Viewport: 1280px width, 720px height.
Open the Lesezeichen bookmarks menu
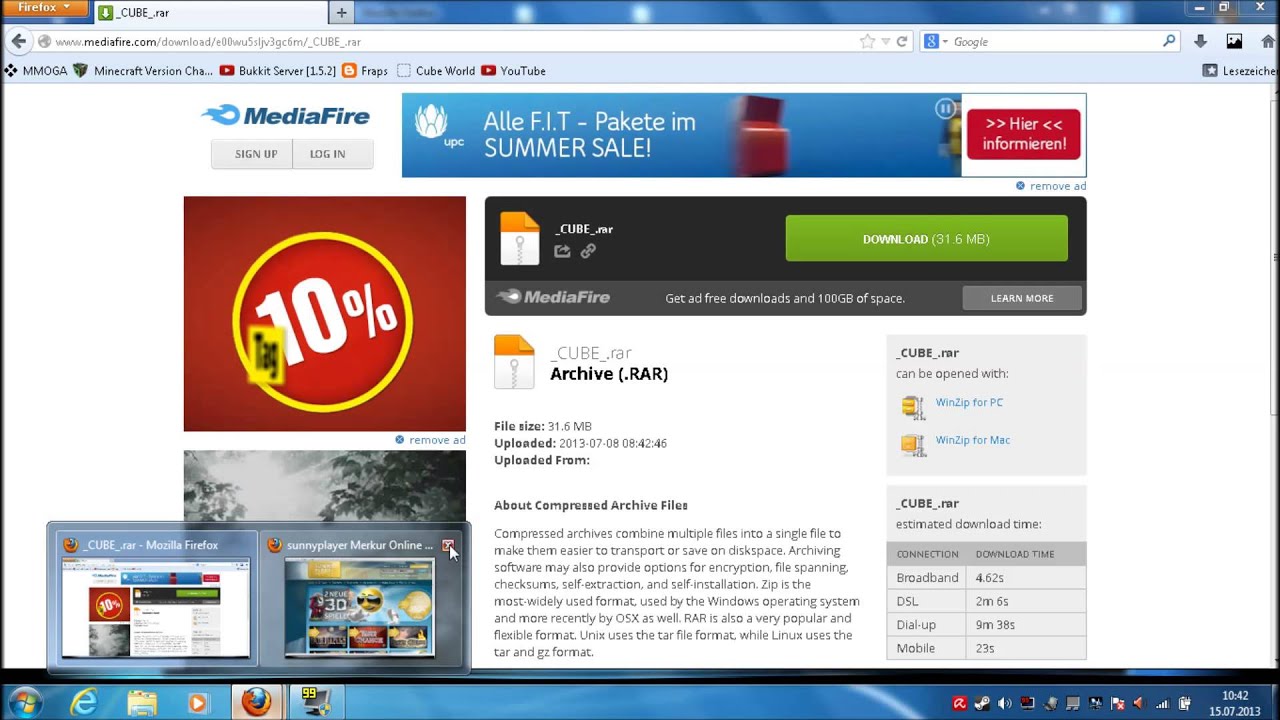coord(1240,71)
